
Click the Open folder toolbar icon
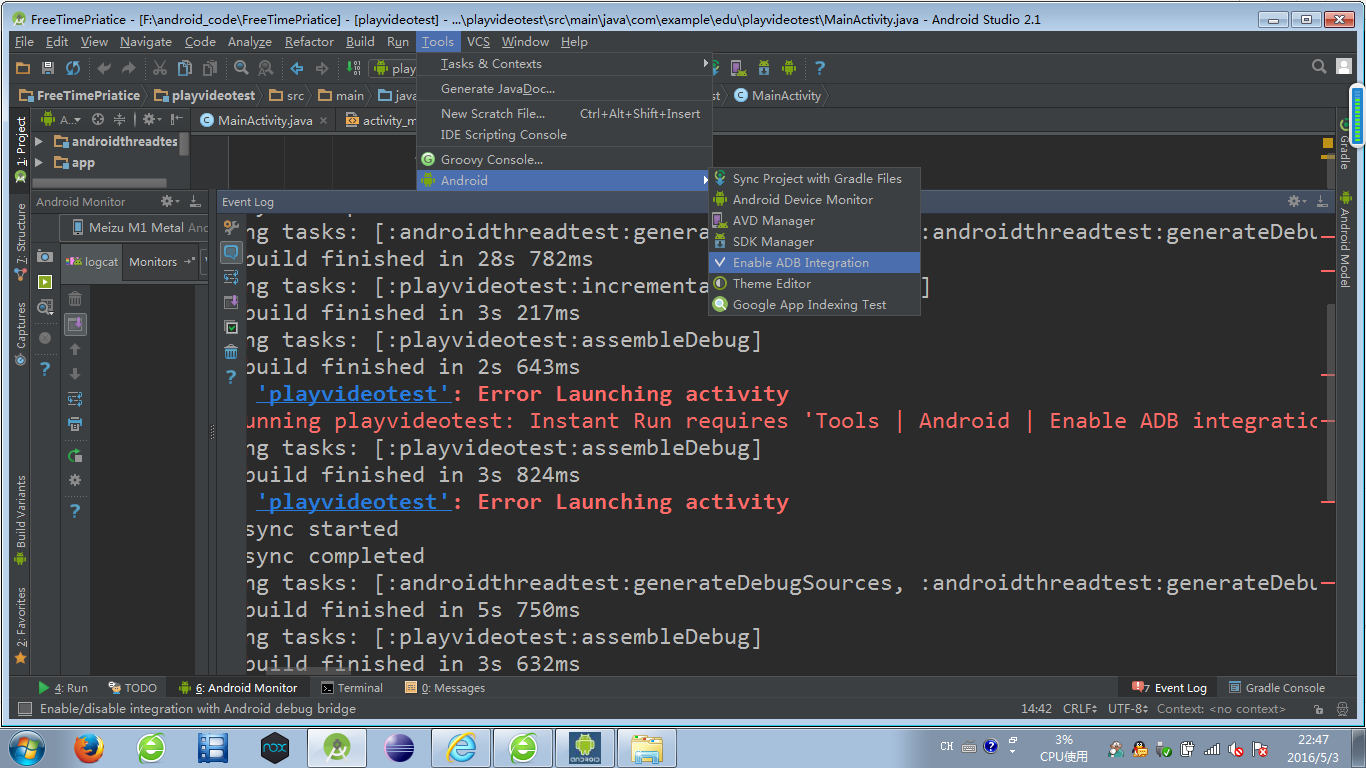point(23,68)
